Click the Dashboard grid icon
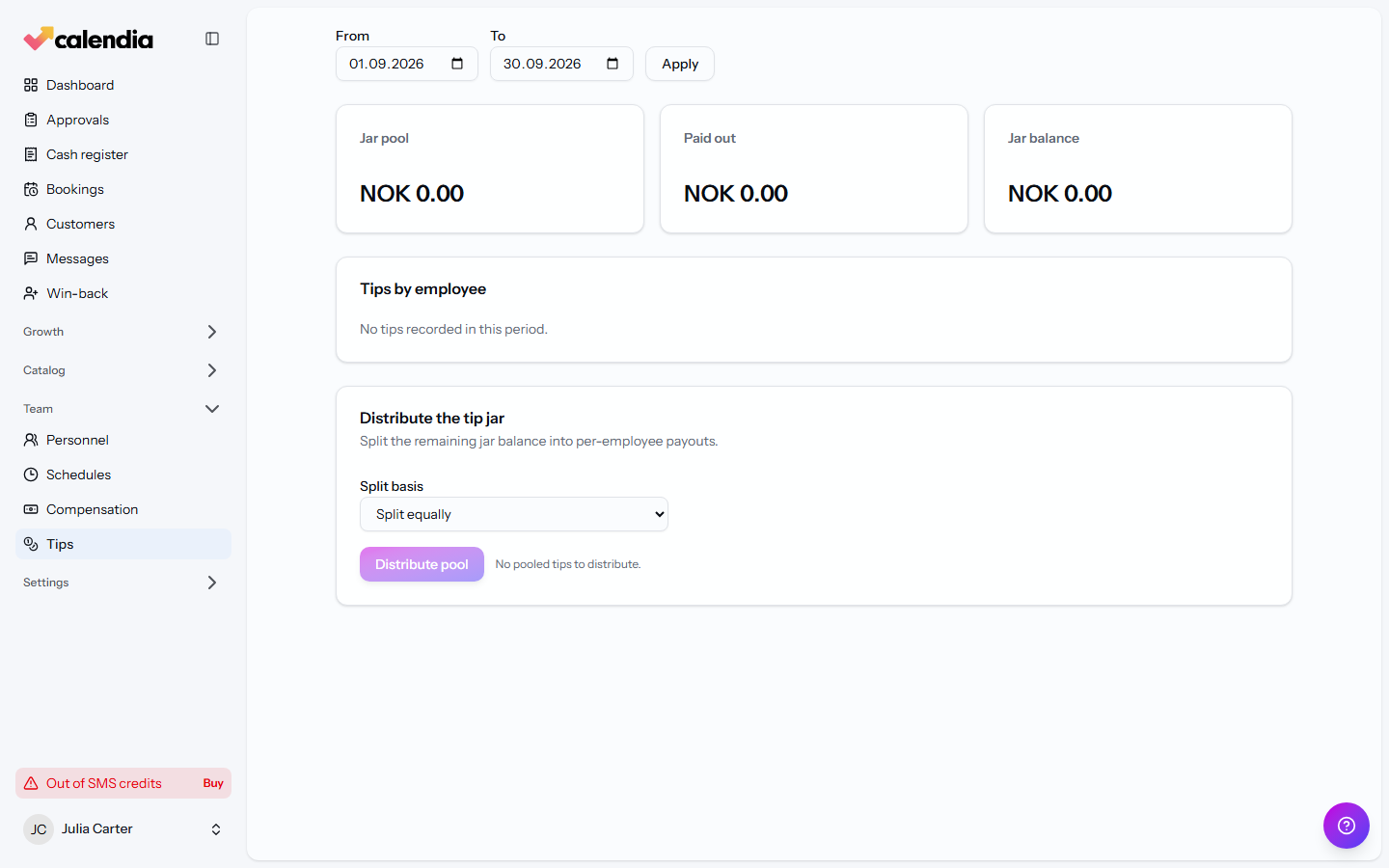The width and height of the screenshot is (1389, 868). click(31, 85)
